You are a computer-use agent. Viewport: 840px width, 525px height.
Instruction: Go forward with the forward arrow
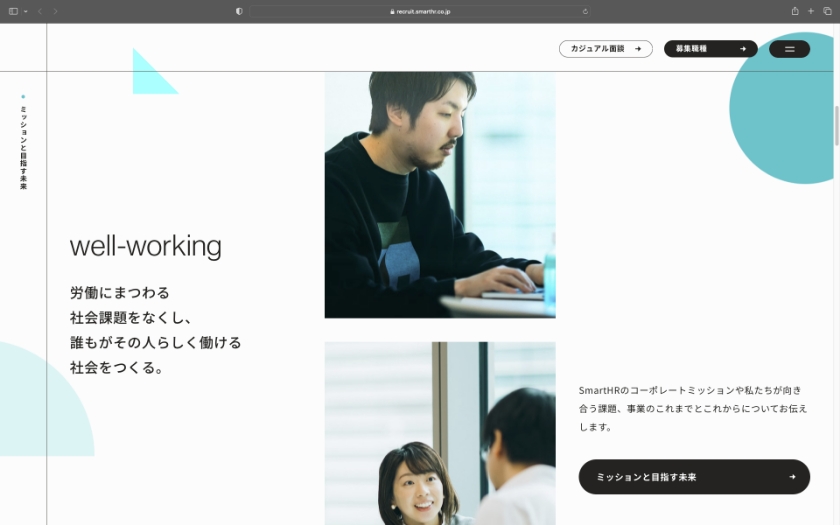55,11
